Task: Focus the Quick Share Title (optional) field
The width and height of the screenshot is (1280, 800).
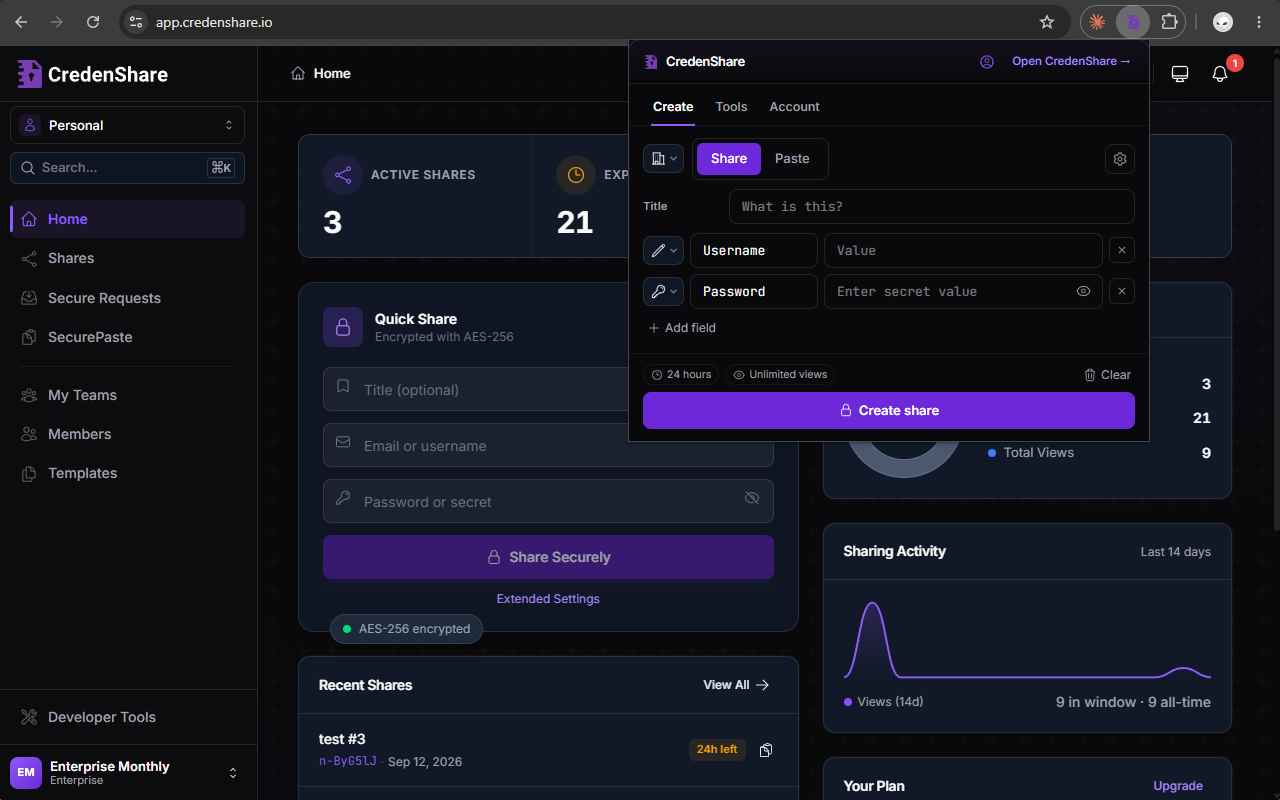Action: point(548,389)
